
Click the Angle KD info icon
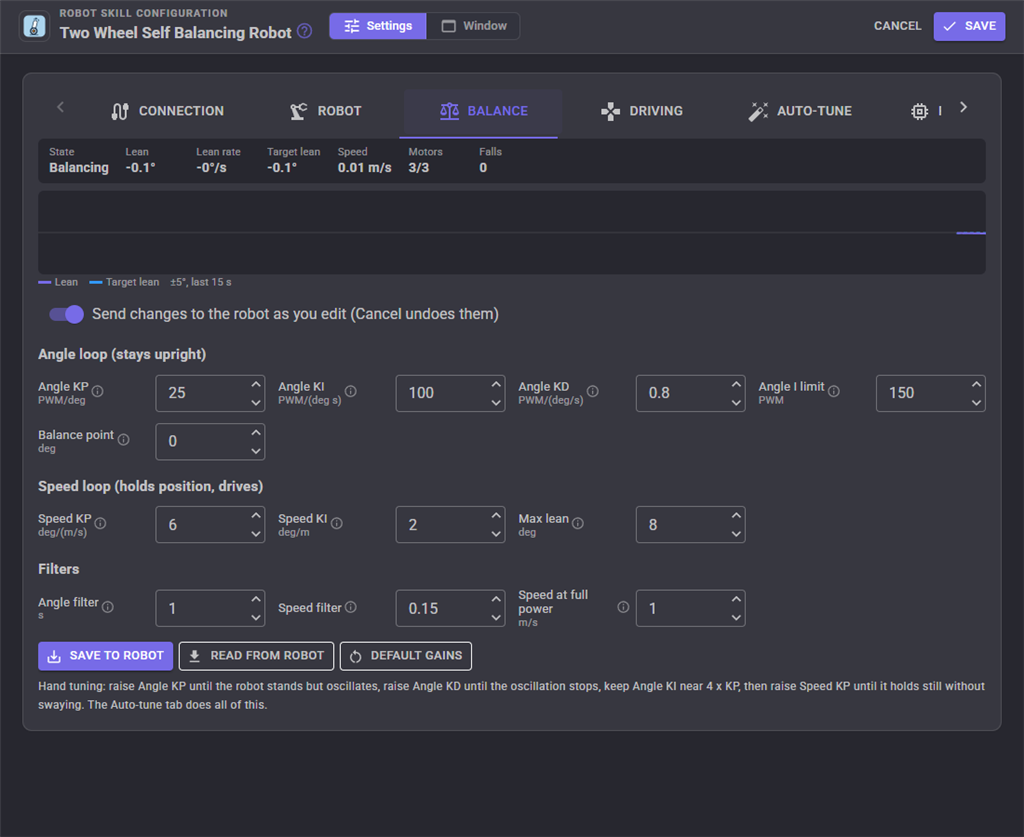point(592,391)
